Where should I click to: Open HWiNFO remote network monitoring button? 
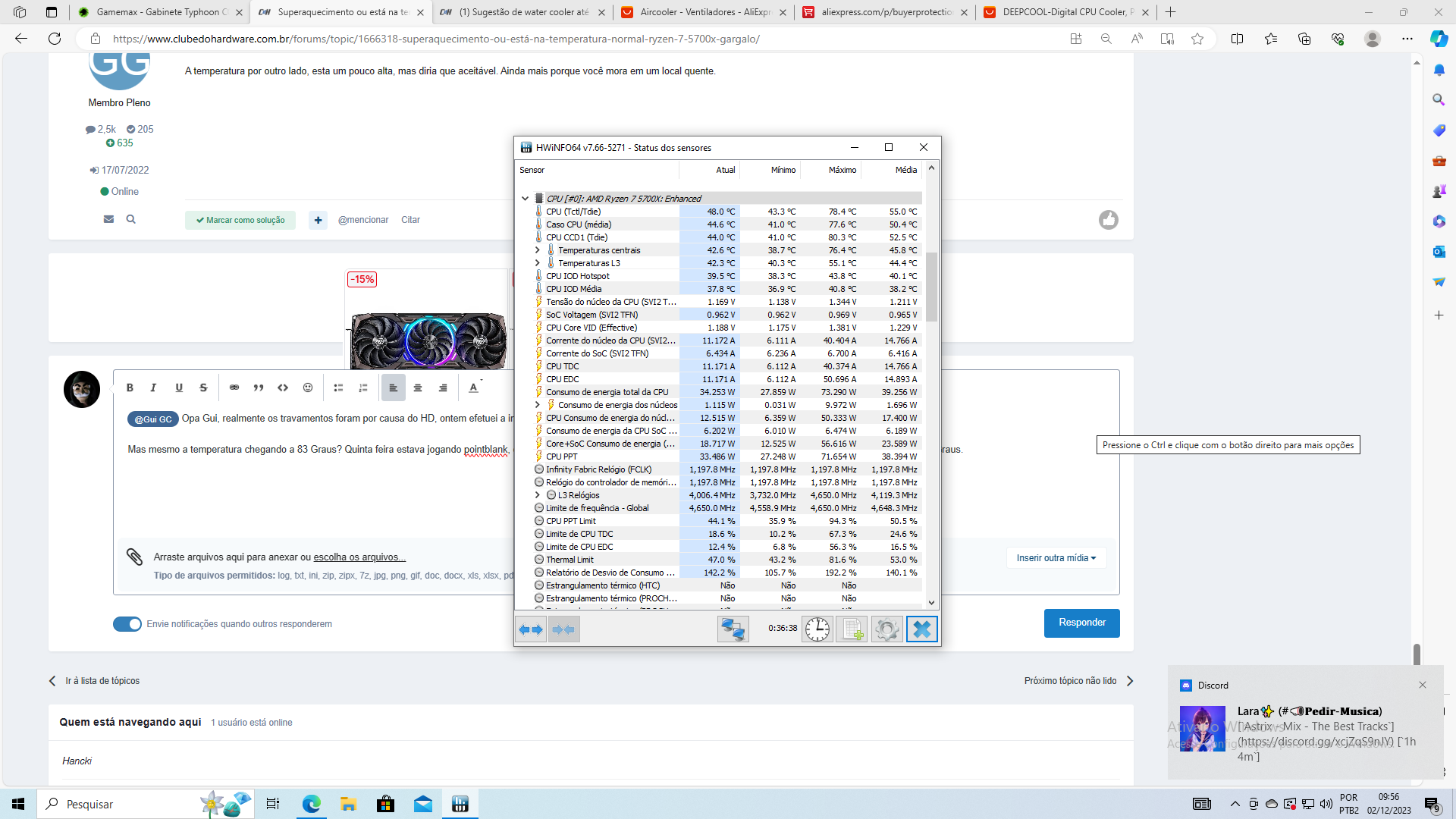tap(733, 629)
